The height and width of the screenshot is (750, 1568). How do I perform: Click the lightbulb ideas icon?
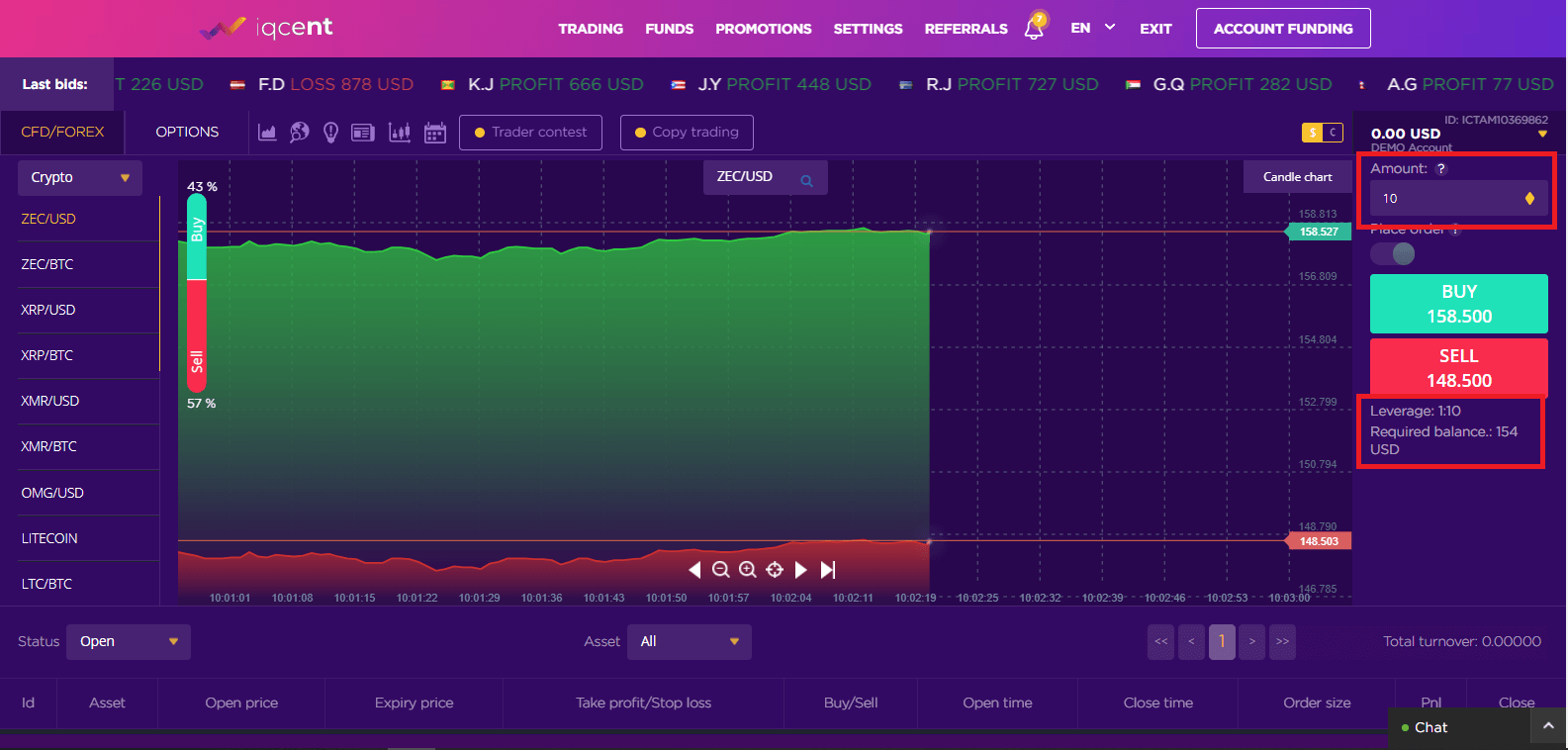(331, 132)
